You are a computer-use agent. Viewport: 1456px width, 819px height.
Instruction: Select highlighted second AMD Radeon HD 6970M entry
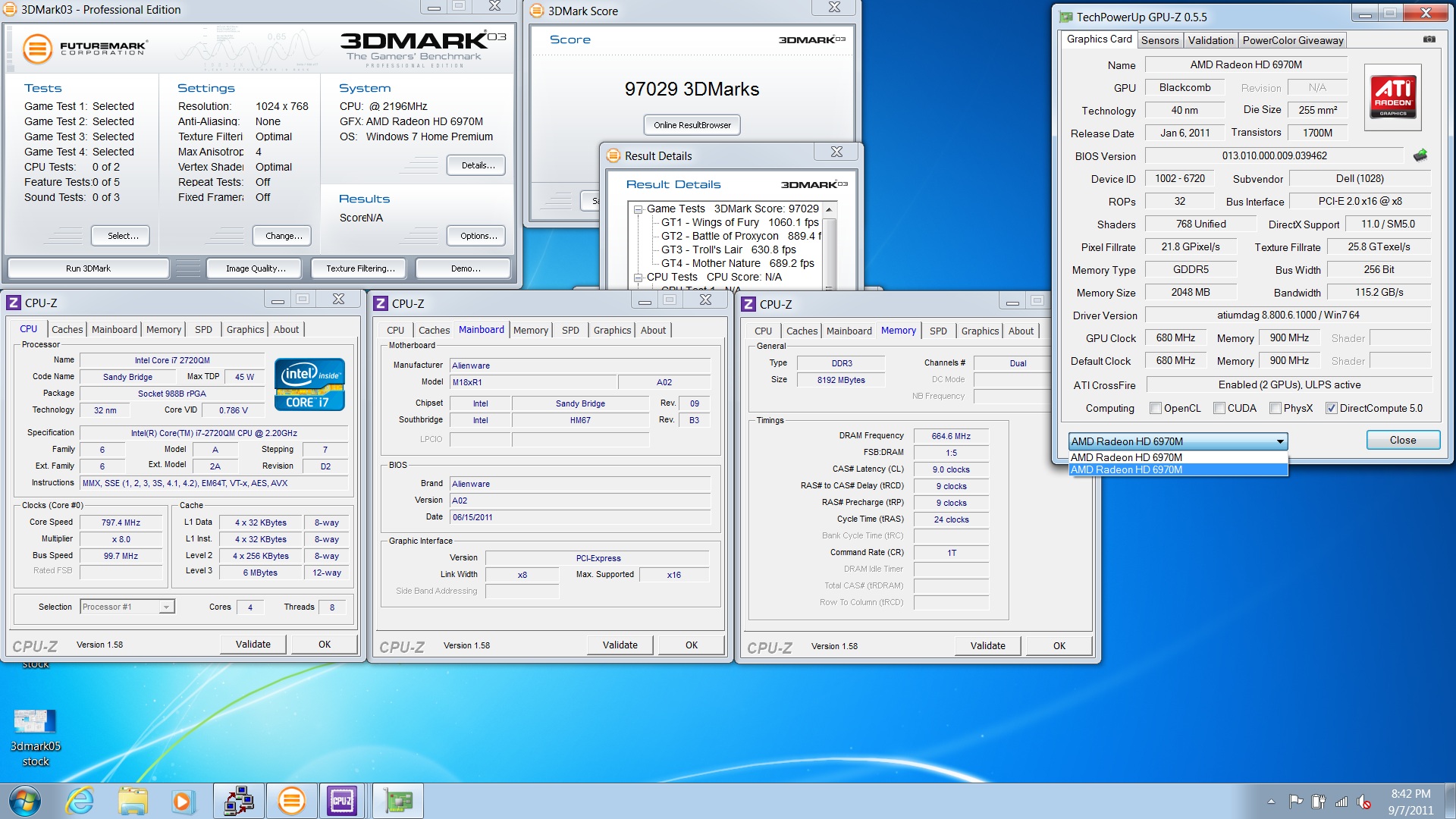tap(1178, 469)
